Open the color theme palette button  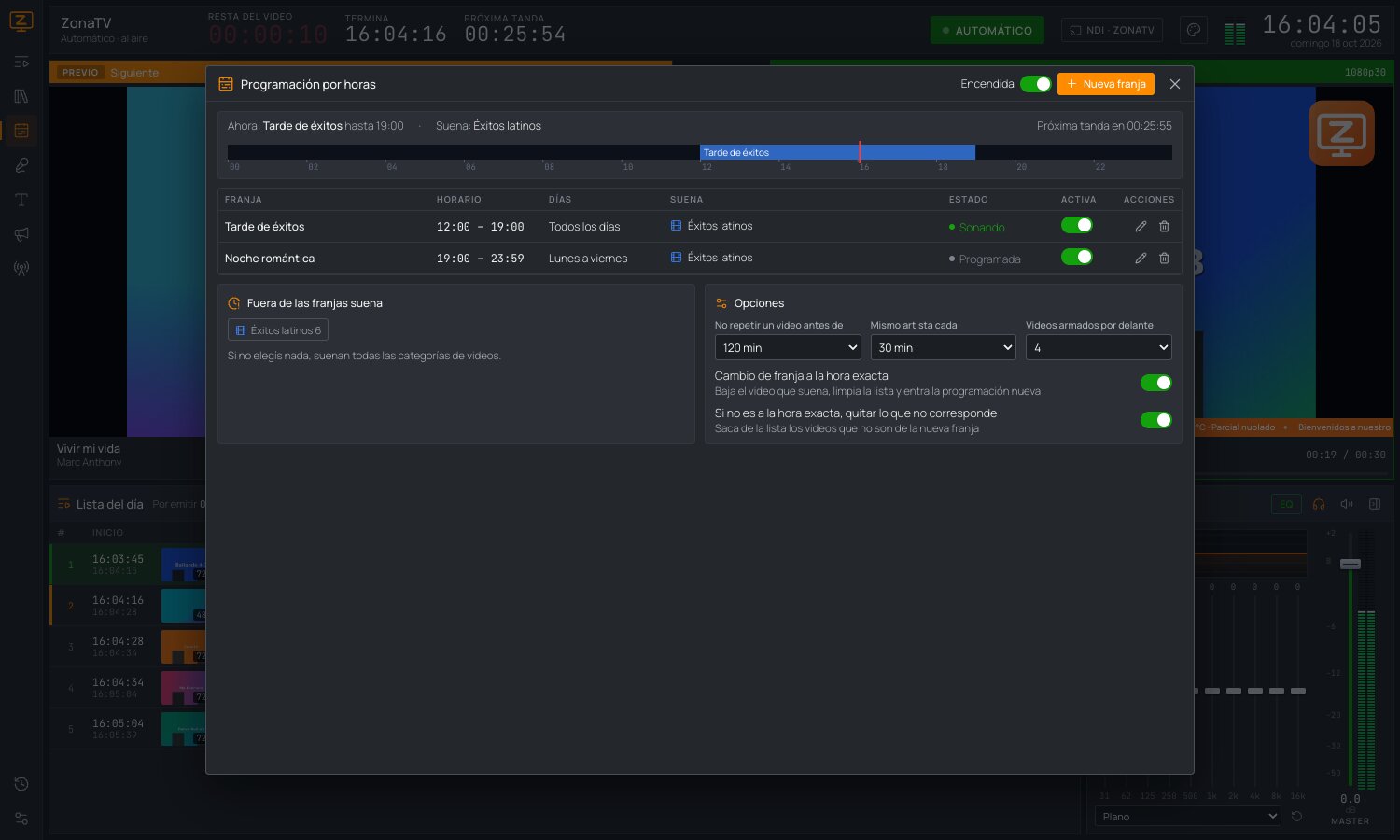point(1193,30)
